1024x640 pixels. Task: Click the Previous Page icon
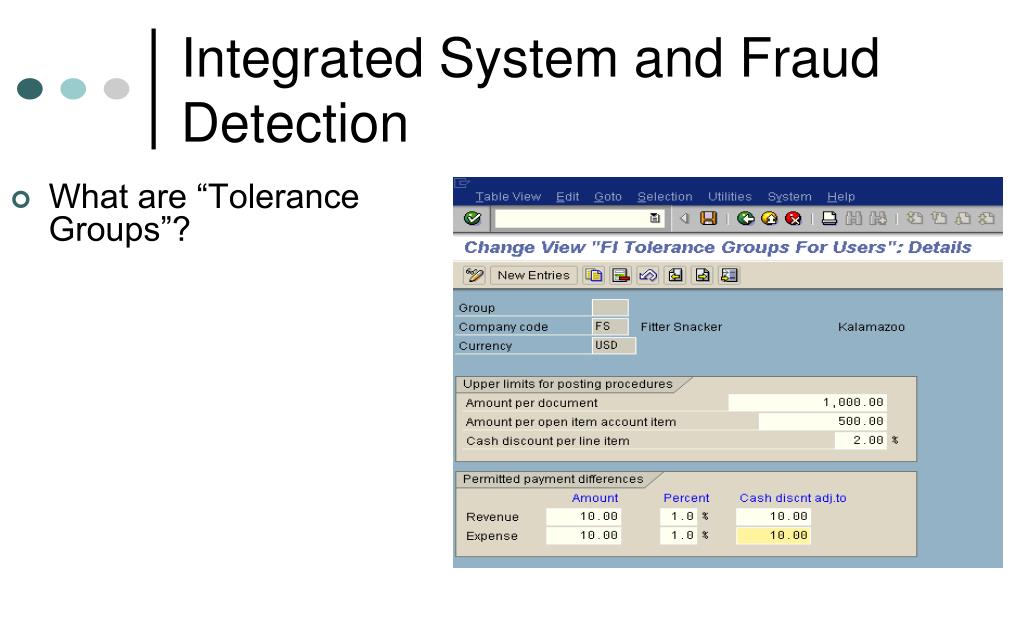pos(939,218)
